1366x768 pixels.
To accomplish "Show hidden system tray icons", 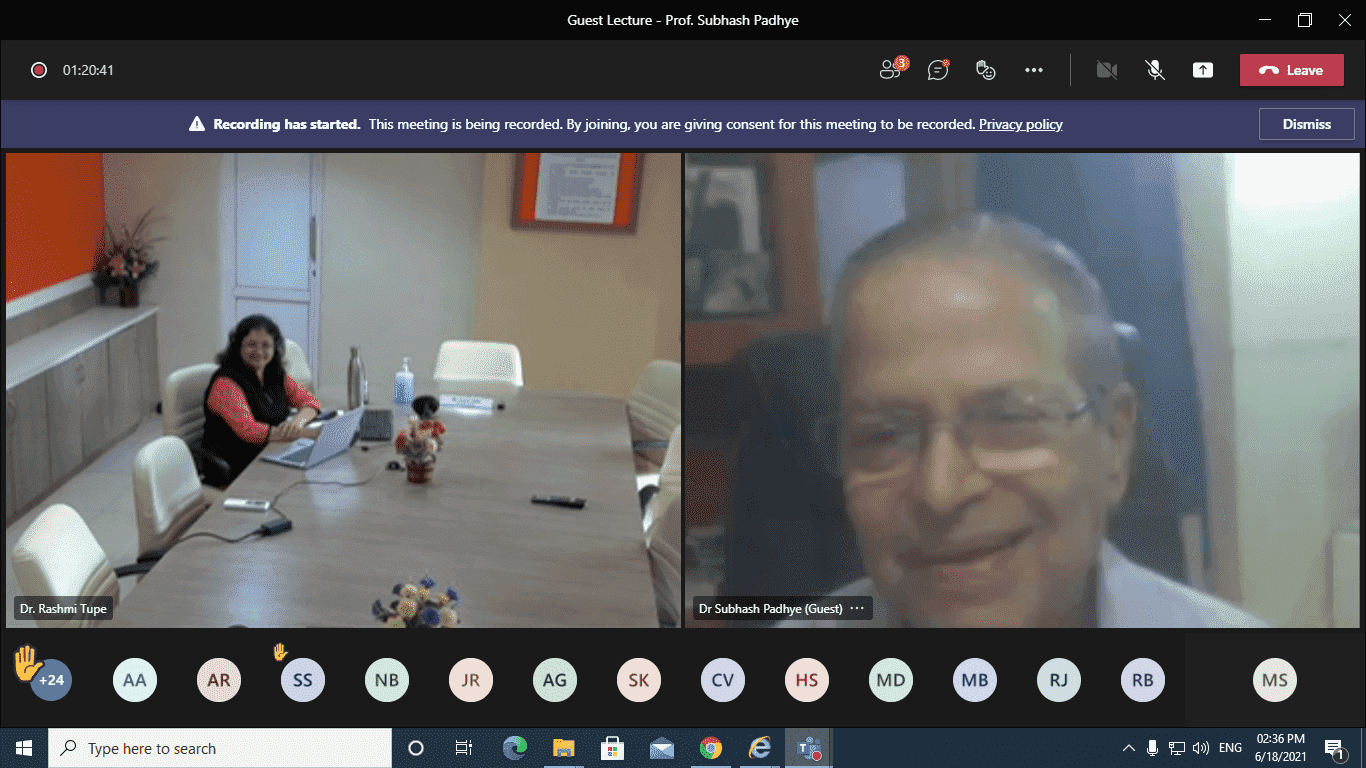I will [x=1129, y=748].
